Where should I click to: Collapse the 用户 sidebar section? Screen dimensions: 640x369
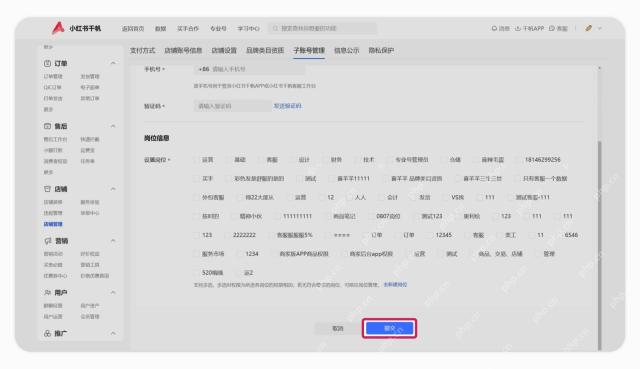113,293
